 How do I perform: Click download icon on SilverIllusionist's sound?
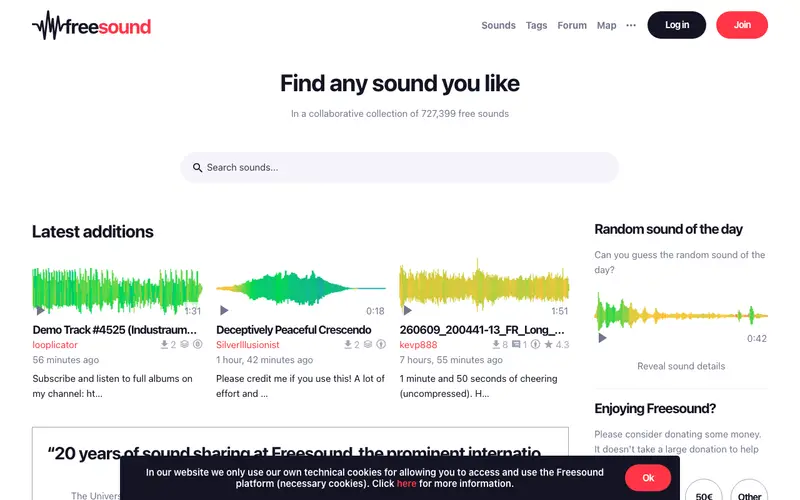coord(347,345)
